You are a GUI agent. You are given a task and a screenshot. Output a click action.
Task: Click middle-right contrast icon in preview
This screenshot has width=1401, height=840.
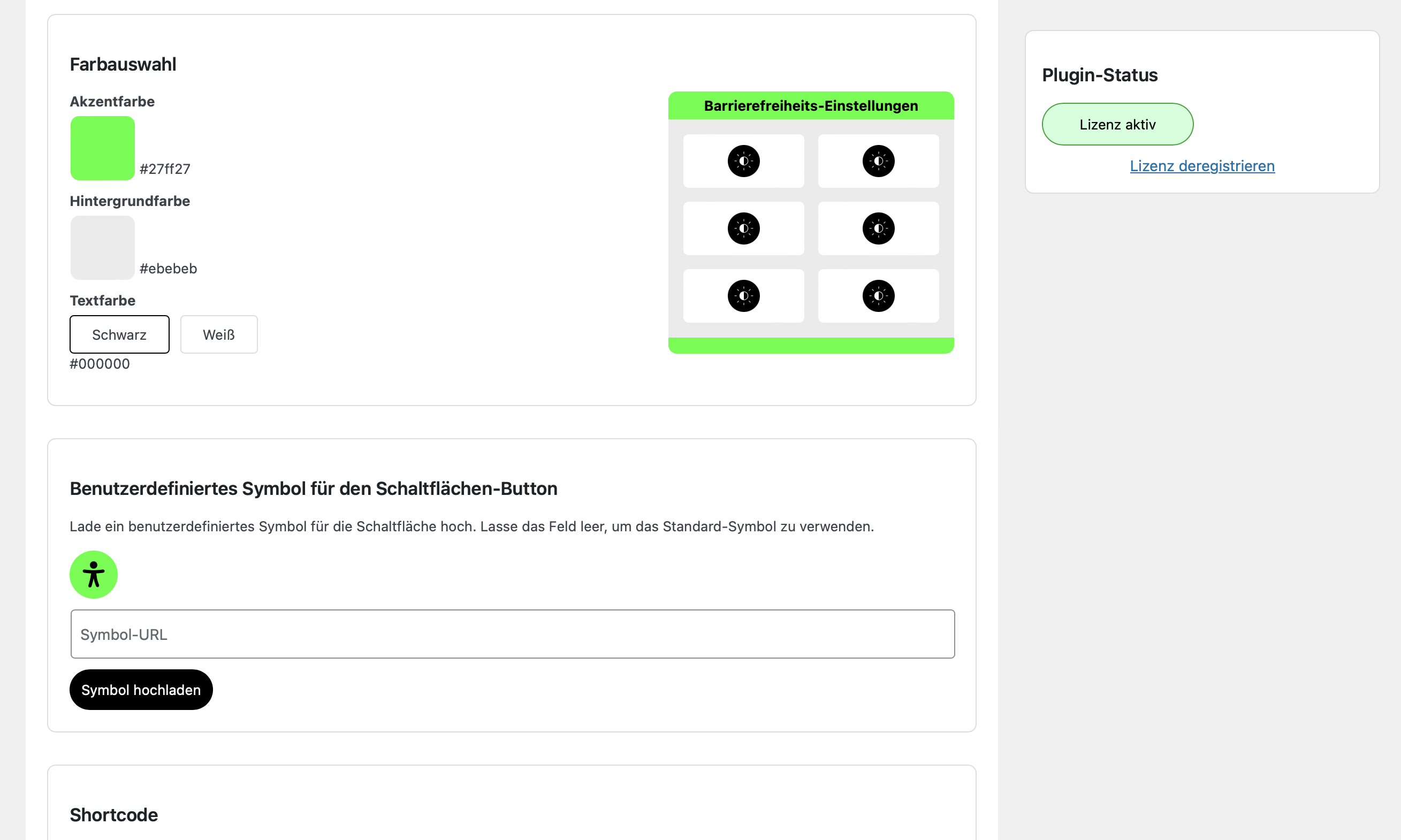[878, 228]
